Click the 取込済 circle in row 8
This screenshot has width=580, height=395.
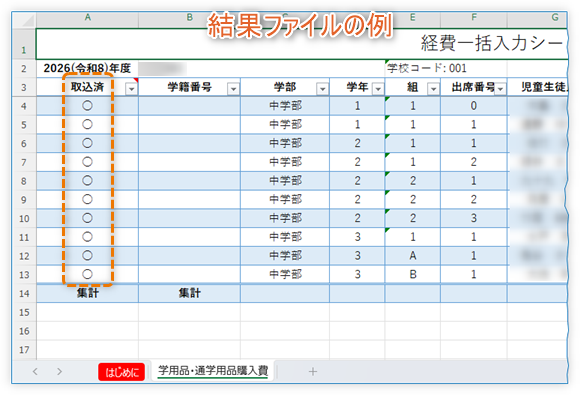(87, 180)
